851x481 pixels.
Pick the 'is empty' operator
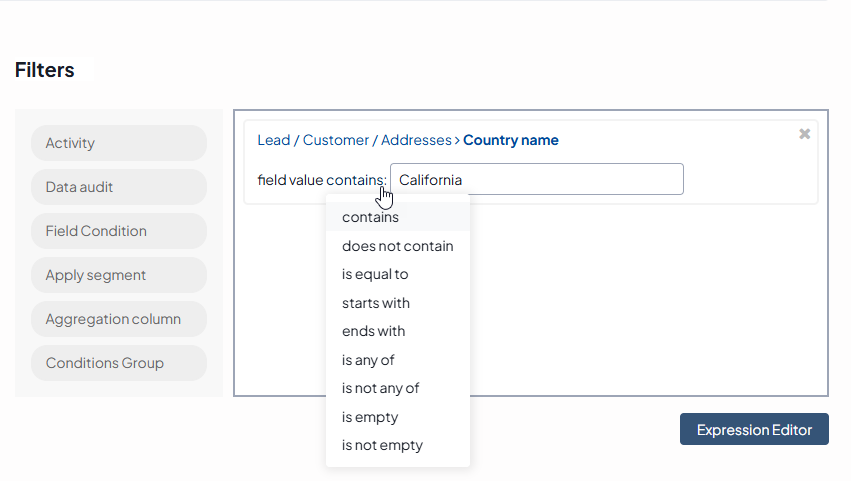tap(370, 417)
